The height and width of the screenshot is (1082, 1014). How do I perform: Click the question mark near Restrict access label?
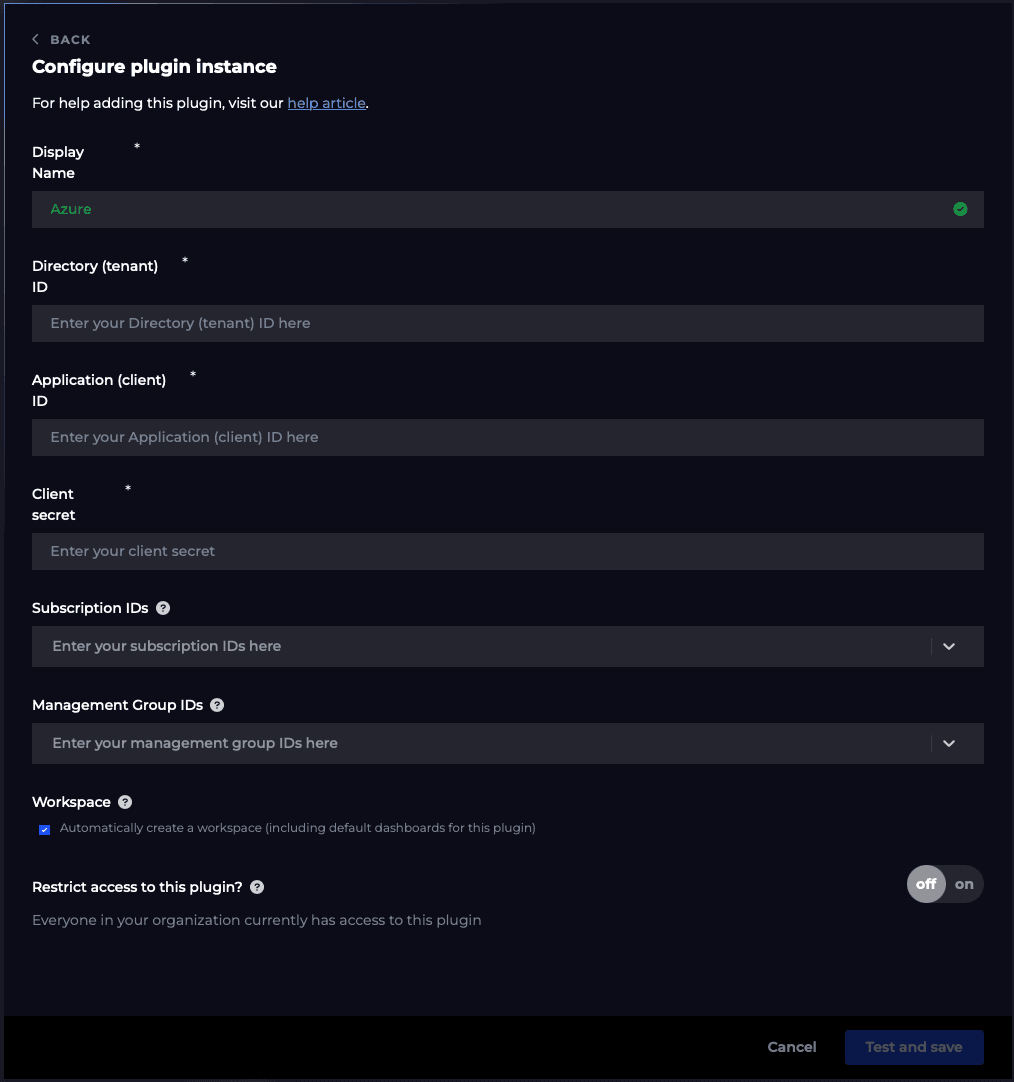257,887
